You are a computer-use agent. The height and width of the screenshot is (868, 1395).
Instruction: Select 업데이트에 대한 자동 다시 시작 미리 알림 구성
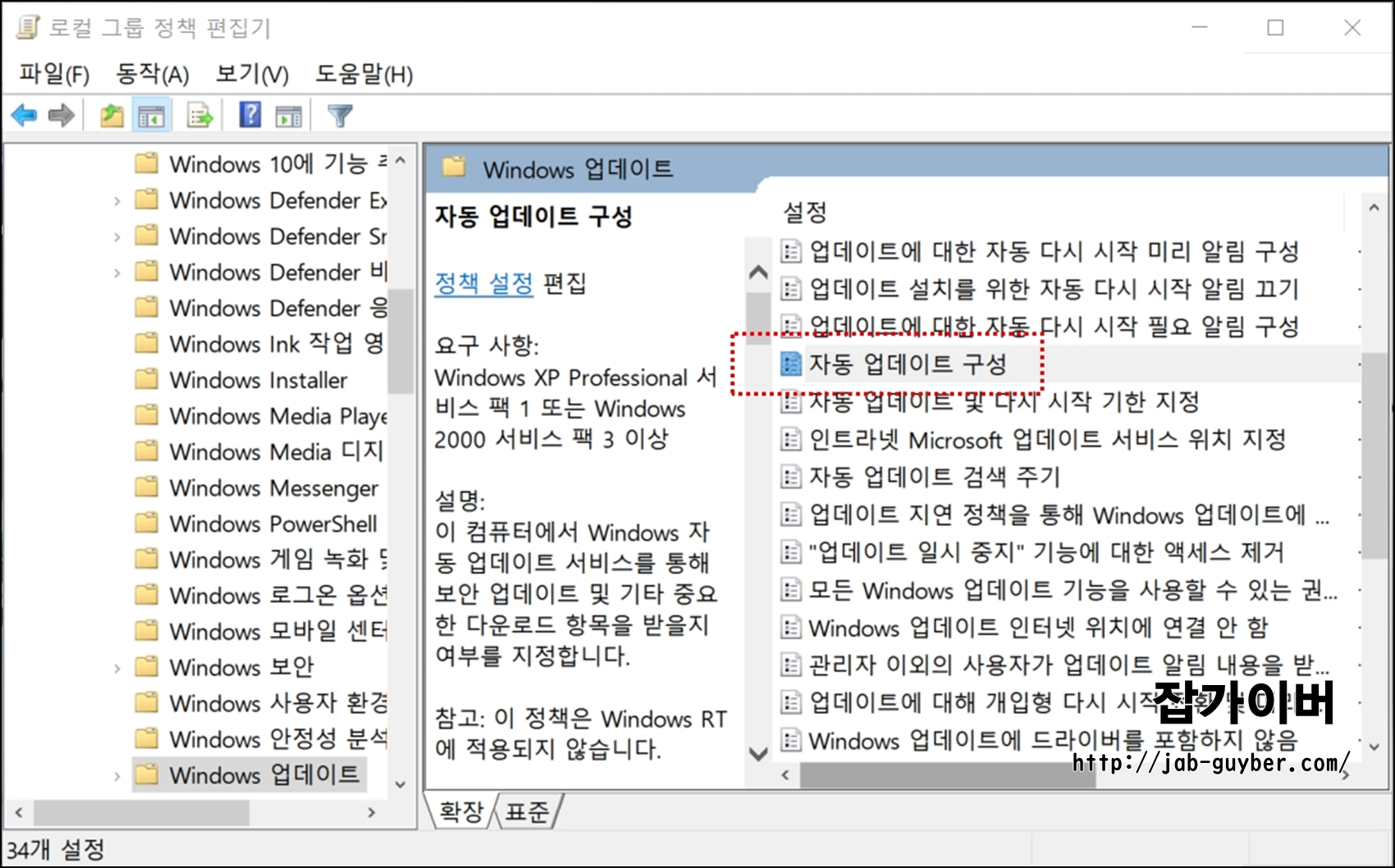point(1040,250)
